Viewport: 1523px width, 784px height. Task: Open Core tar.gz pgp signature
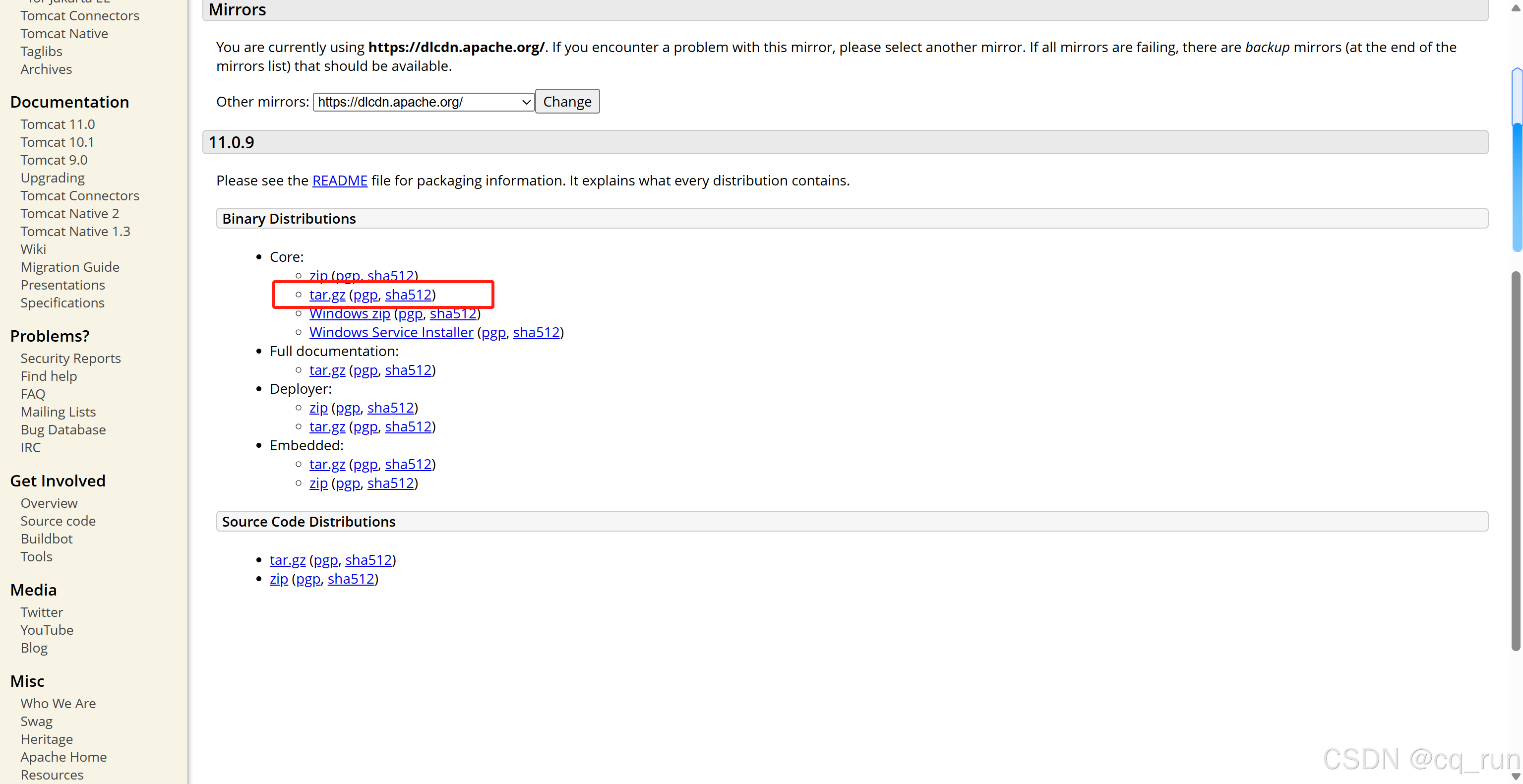pos(365,295)
